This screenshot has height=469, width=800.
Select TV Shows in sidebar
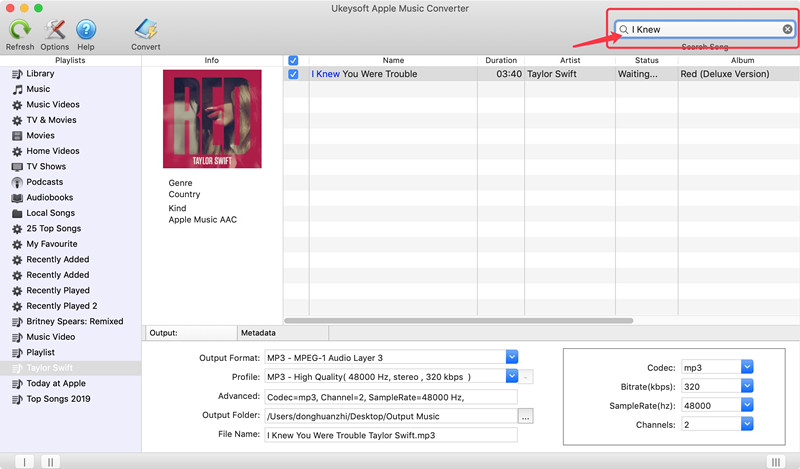click(46, 166)
